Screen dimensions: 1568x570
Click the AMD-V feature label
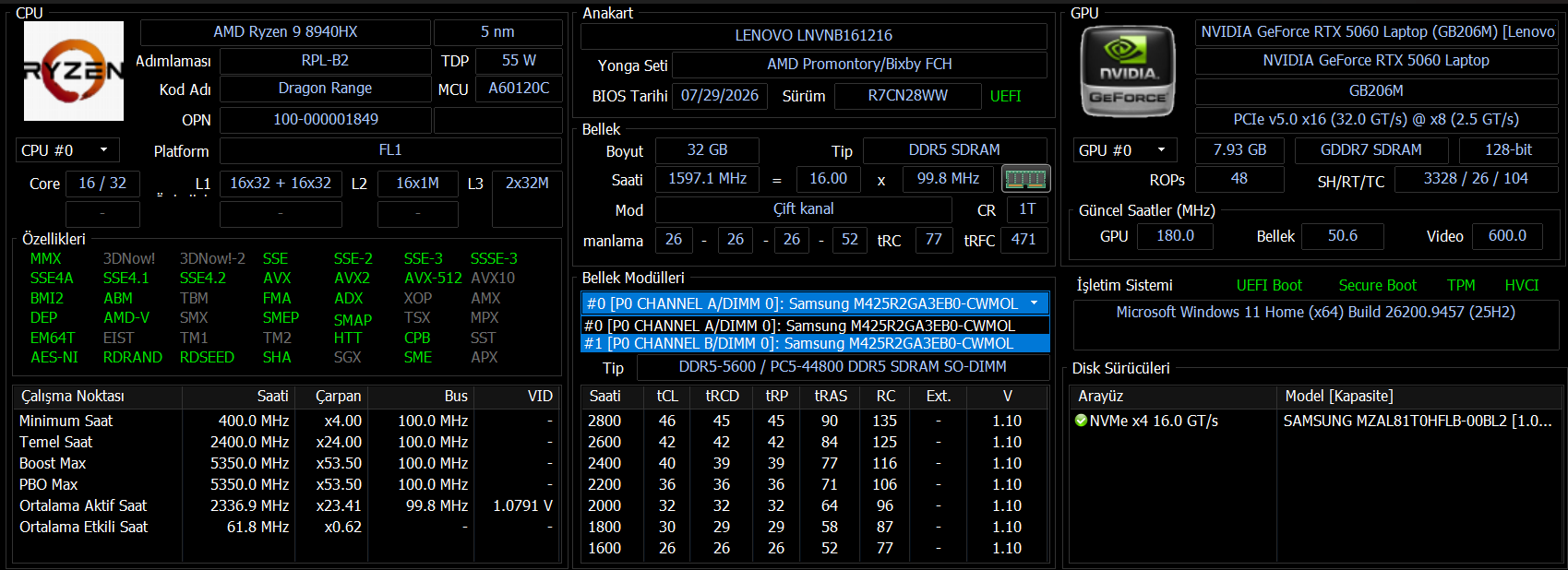(x=126, y=317)
